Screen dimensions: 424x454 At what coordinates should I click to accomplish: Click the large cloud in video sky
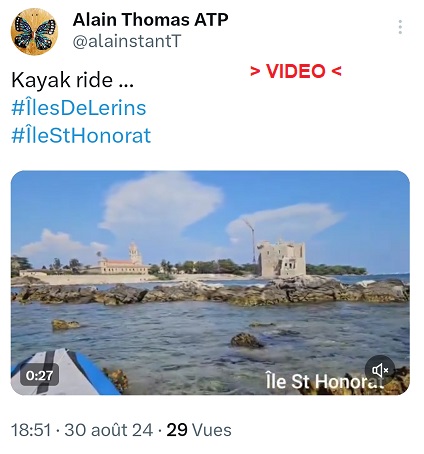(160, 203)
